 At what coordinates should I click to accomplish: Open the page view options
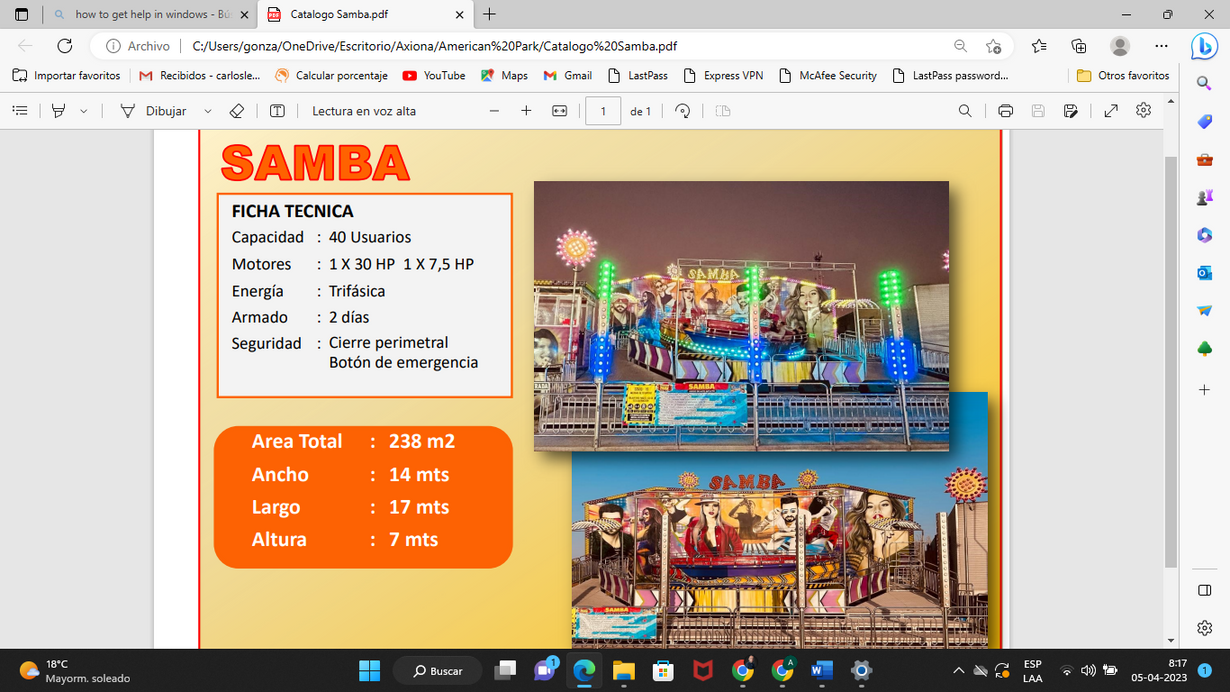(723, 111)
